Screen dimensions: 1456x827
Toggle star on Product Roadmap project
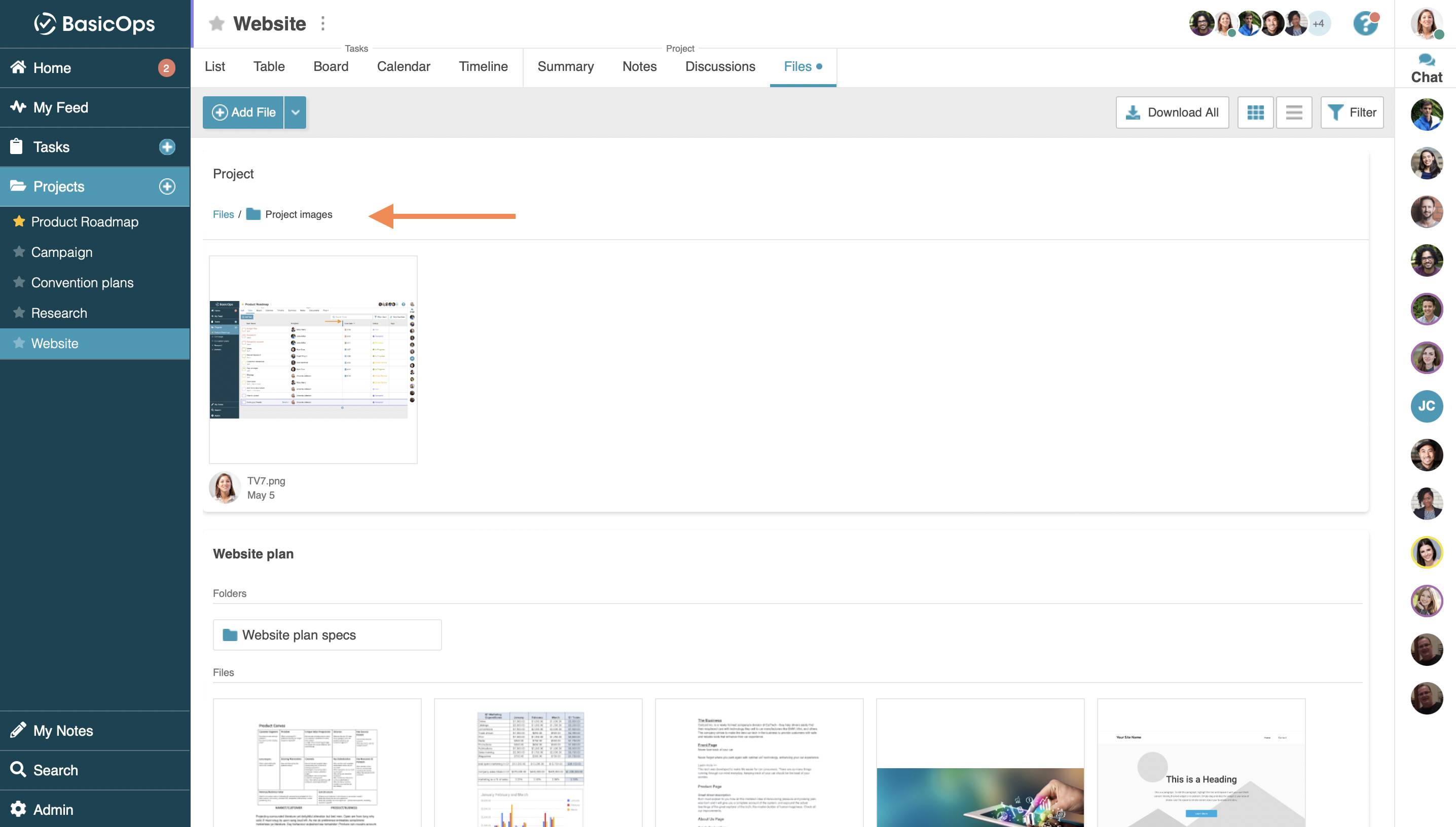[x=19, y=221]
